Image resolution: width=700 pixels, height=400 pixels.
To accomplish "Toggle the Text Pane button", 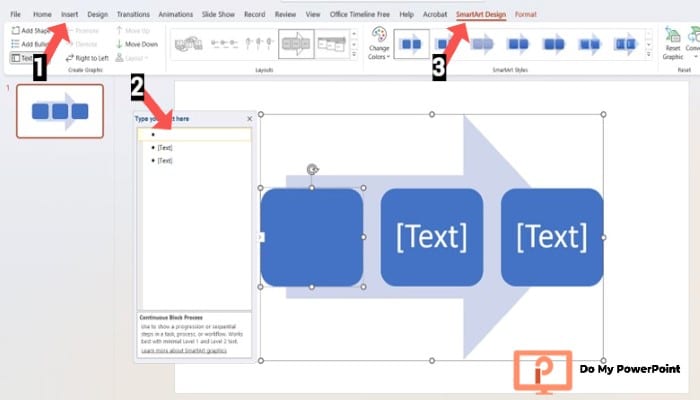I will (21, 58).
